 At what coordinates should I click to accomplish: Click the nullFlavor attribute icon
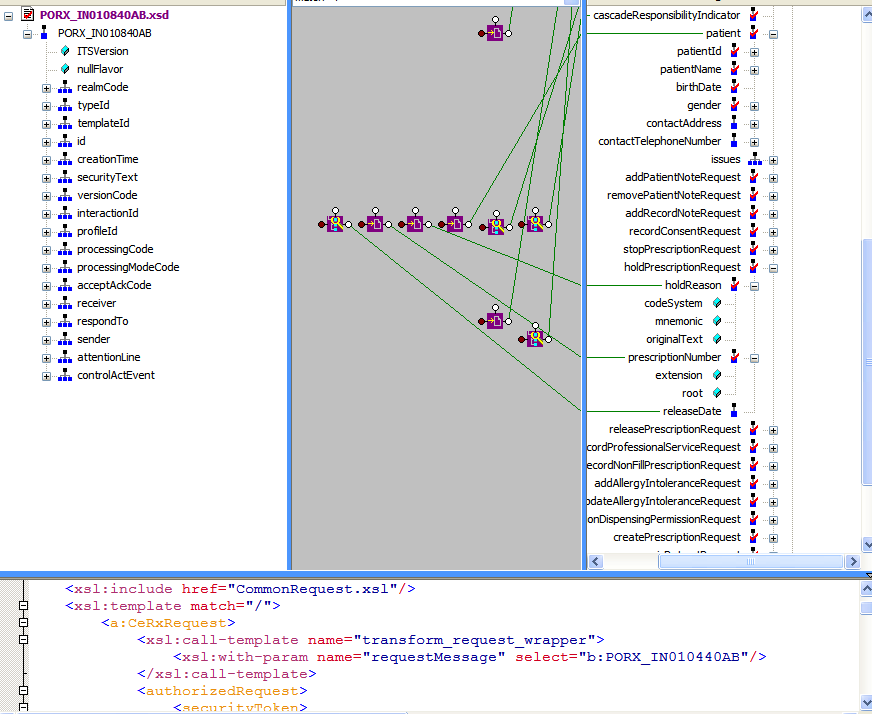point(65,69)
